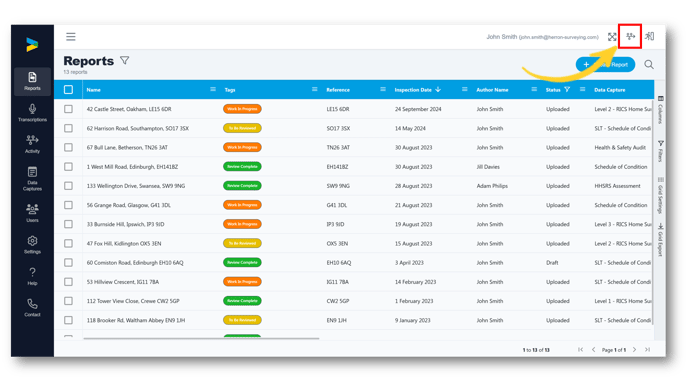The image size is (688, 379).
Task: Click the highlighted workflow icon in header
Action: tap(631, 36)
